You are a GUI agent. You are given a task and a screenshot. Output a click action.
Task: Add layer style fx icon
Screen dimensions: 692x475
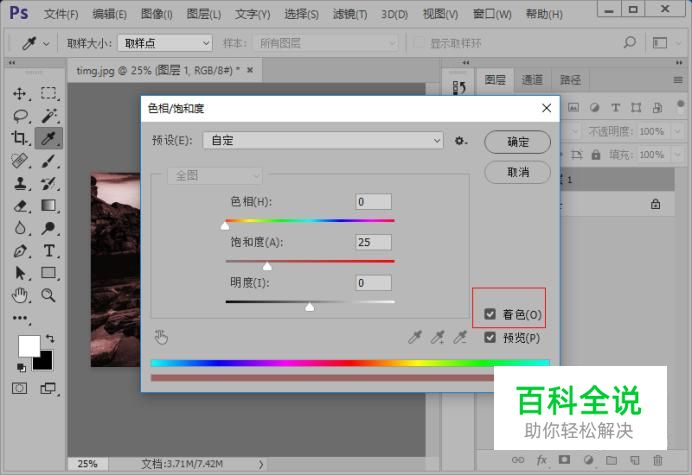(x=542, y=460)
